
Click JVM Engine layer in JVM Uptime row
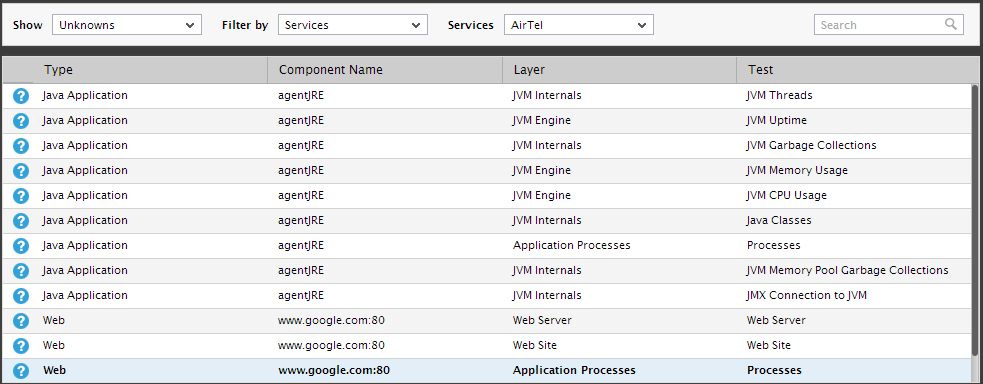pos(542,120)
